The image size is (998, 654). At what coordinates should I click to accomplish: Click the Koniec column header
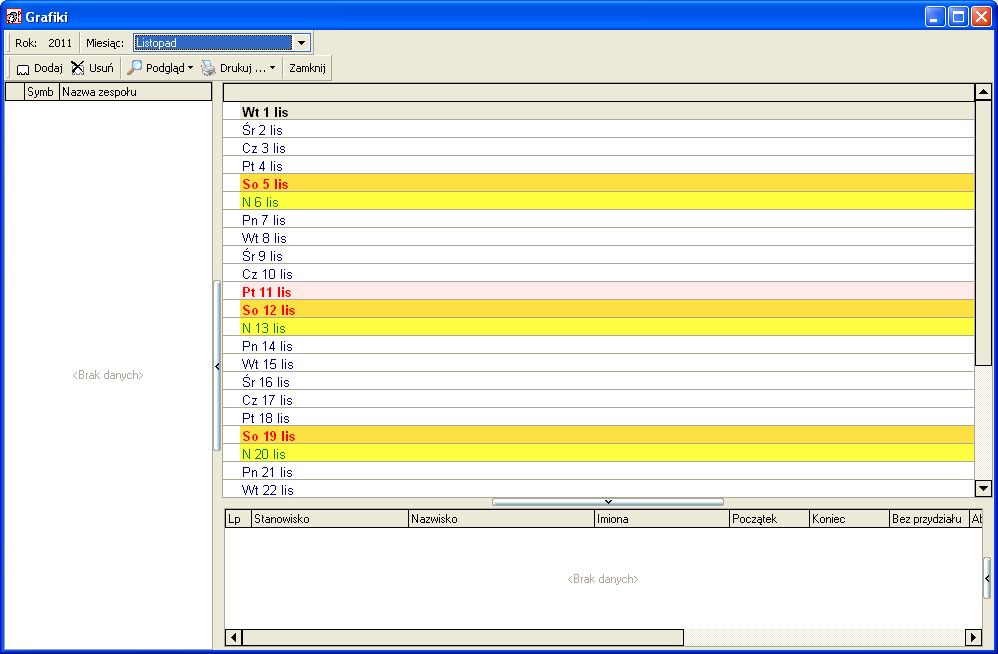pyautogui.click(x=849, y=518)
